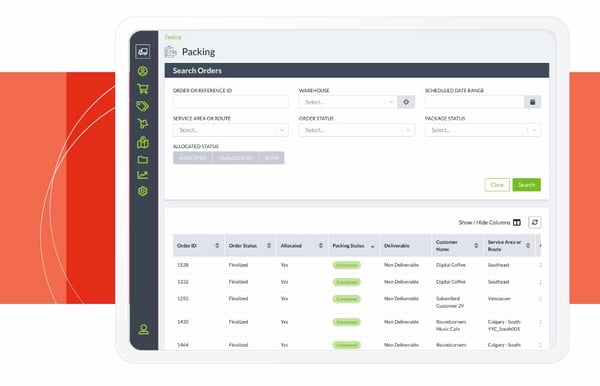
Task: Open the settings gear sidebar icon
Action: 143,191
